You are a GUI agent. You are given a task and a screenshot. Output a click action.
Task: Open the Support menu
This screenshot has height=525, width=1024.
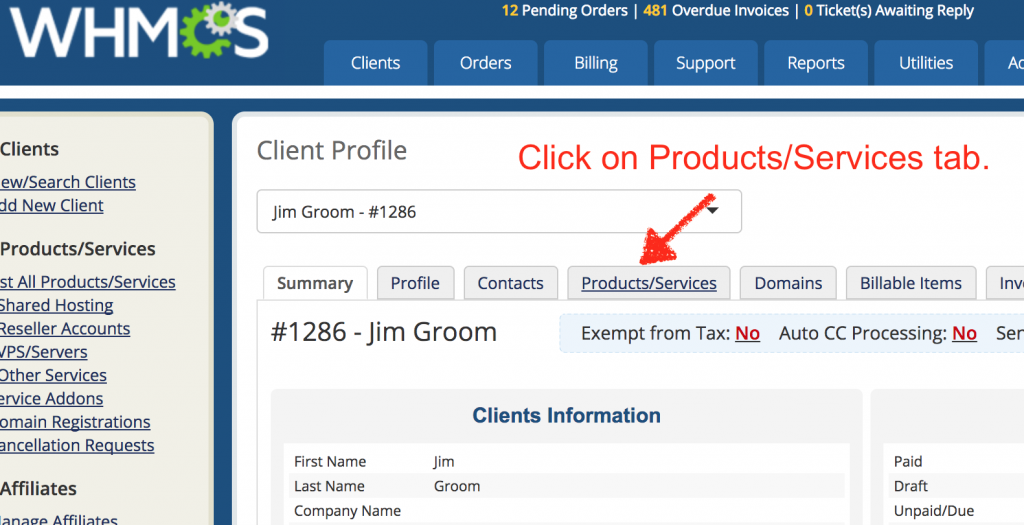(x=705, y=63)
